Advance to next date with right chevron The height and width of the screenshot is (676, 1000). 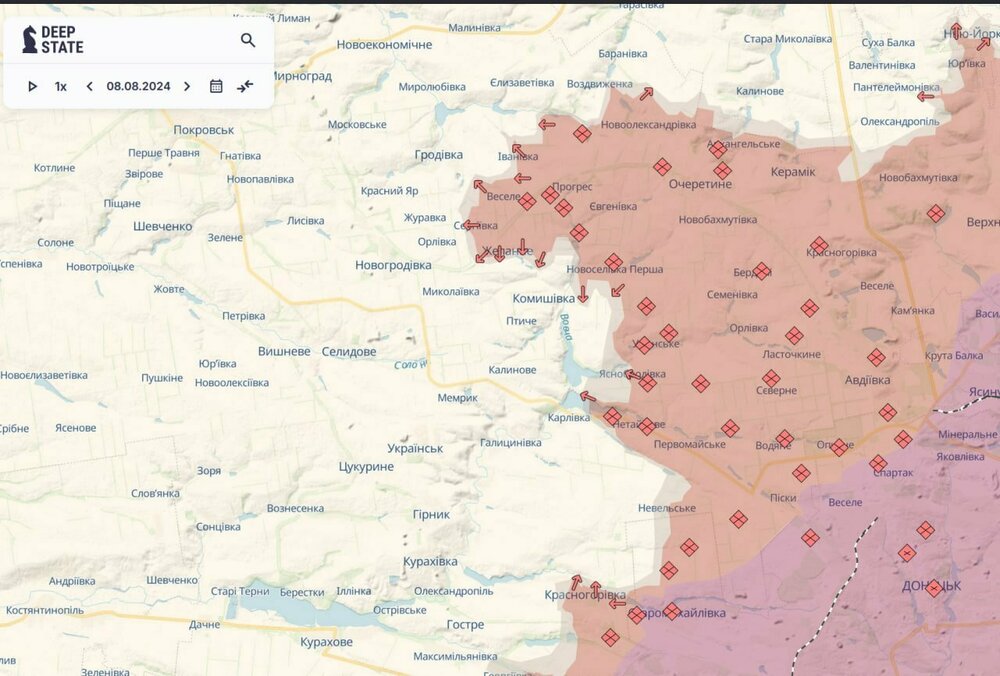coord(187,86)
